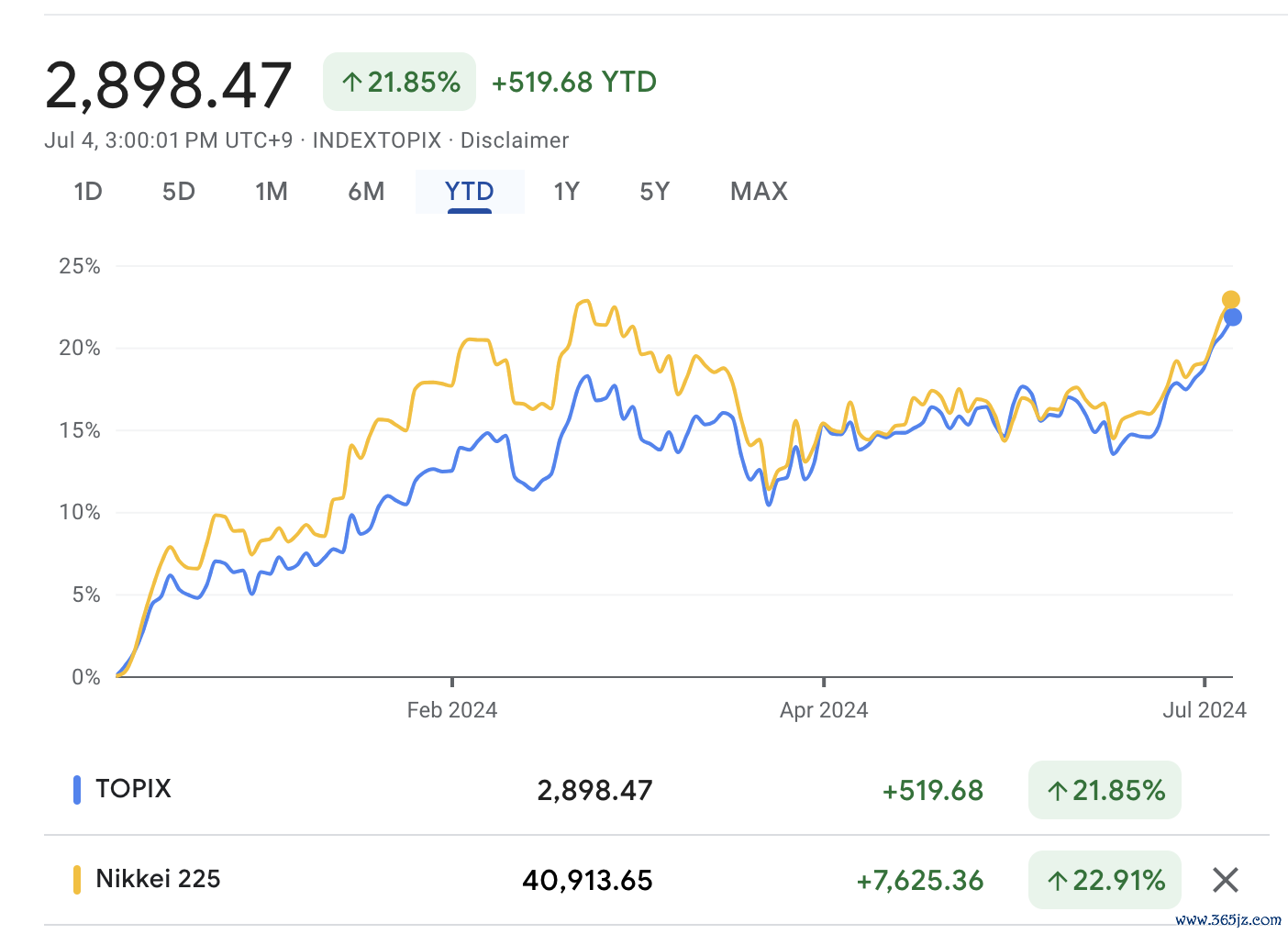Click the 2,898.47 headline price
This screenshot has width=1288, height=934.
coord(169,85)
